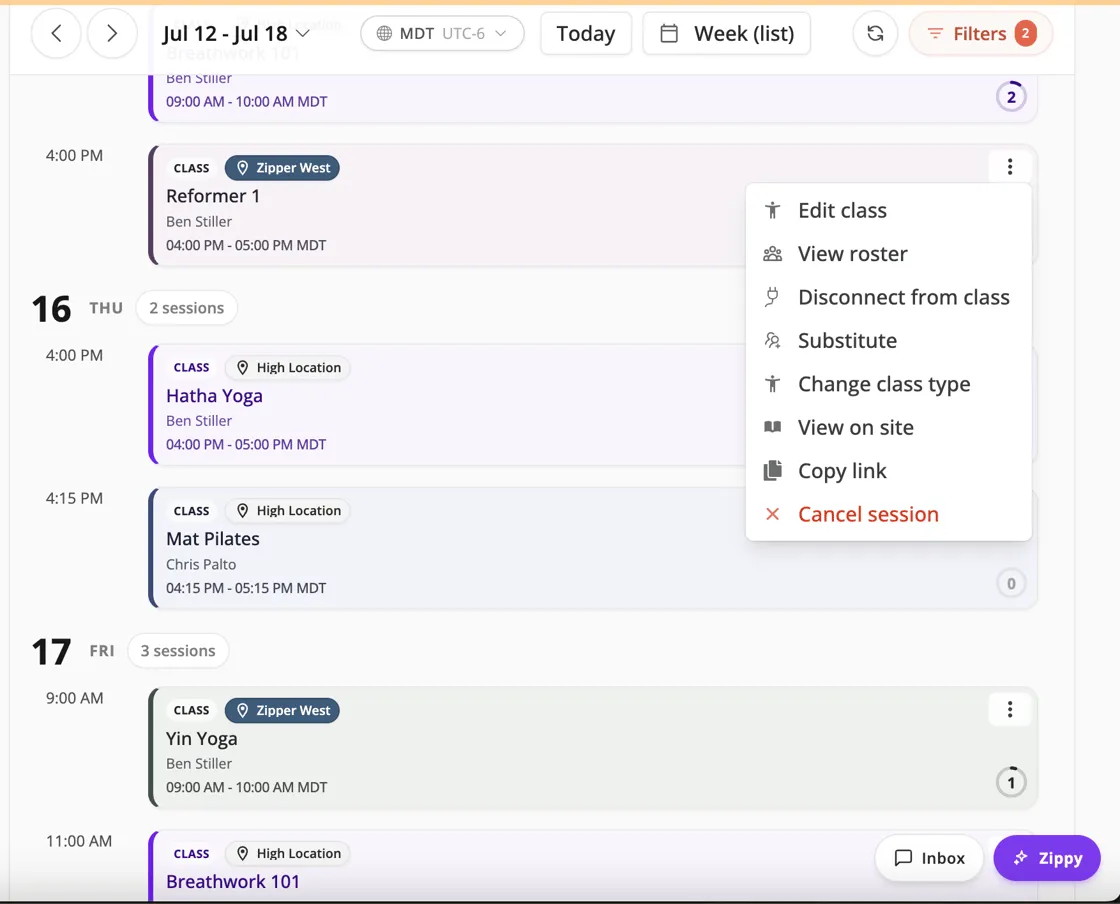Click the three-dot menu on Yin Yoga
The height and width of the screenshot is (904, 1120).
(x=1009, y=709)
